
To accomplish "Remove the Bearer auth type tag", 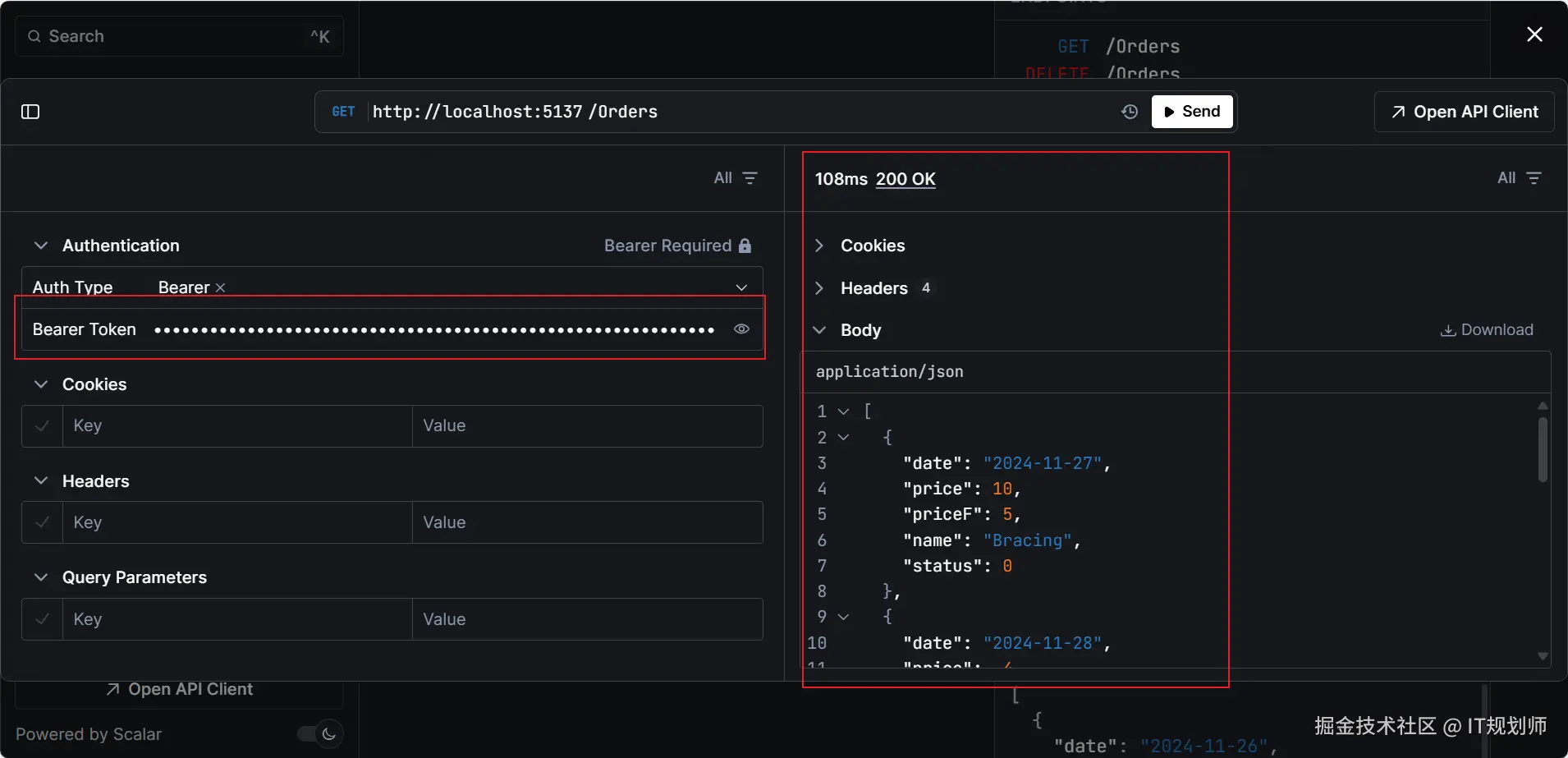I will click(x=220, y=287).
